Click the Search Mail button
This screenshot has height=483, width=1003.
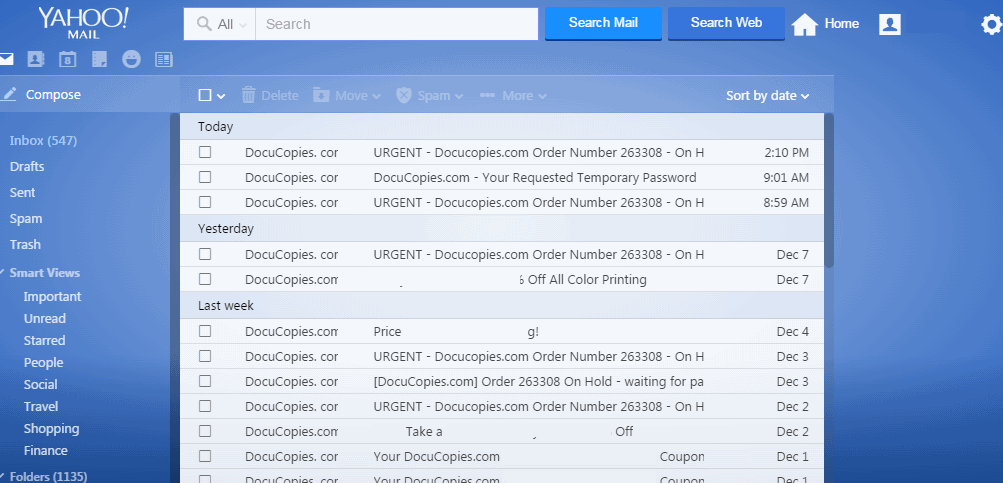(x=603, y=23)
